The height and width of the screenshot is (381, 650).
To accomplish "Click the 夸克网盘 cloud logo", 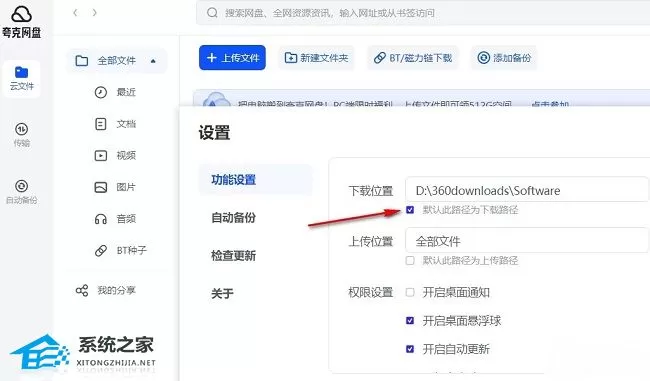I will (22, 14).
